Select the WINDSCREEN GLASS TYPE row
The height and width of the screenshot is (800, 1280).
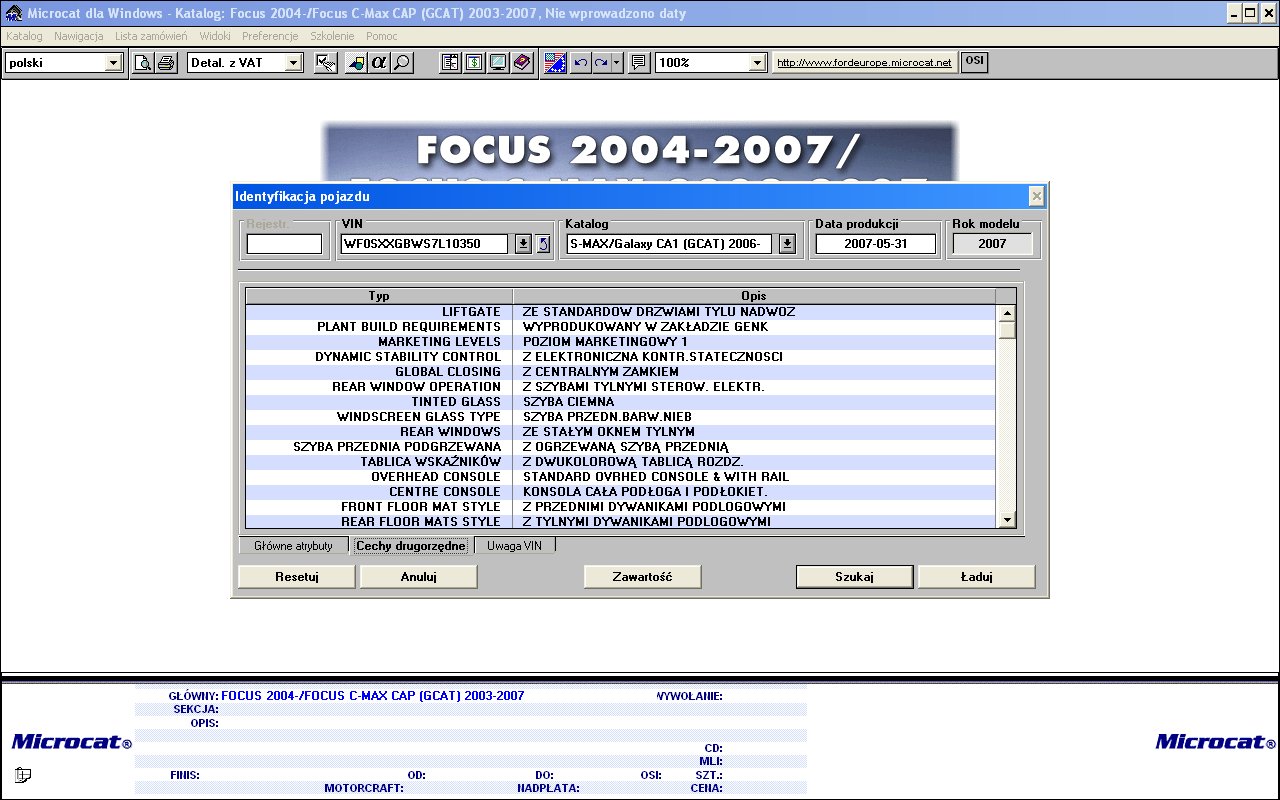[x=621, y=417]
